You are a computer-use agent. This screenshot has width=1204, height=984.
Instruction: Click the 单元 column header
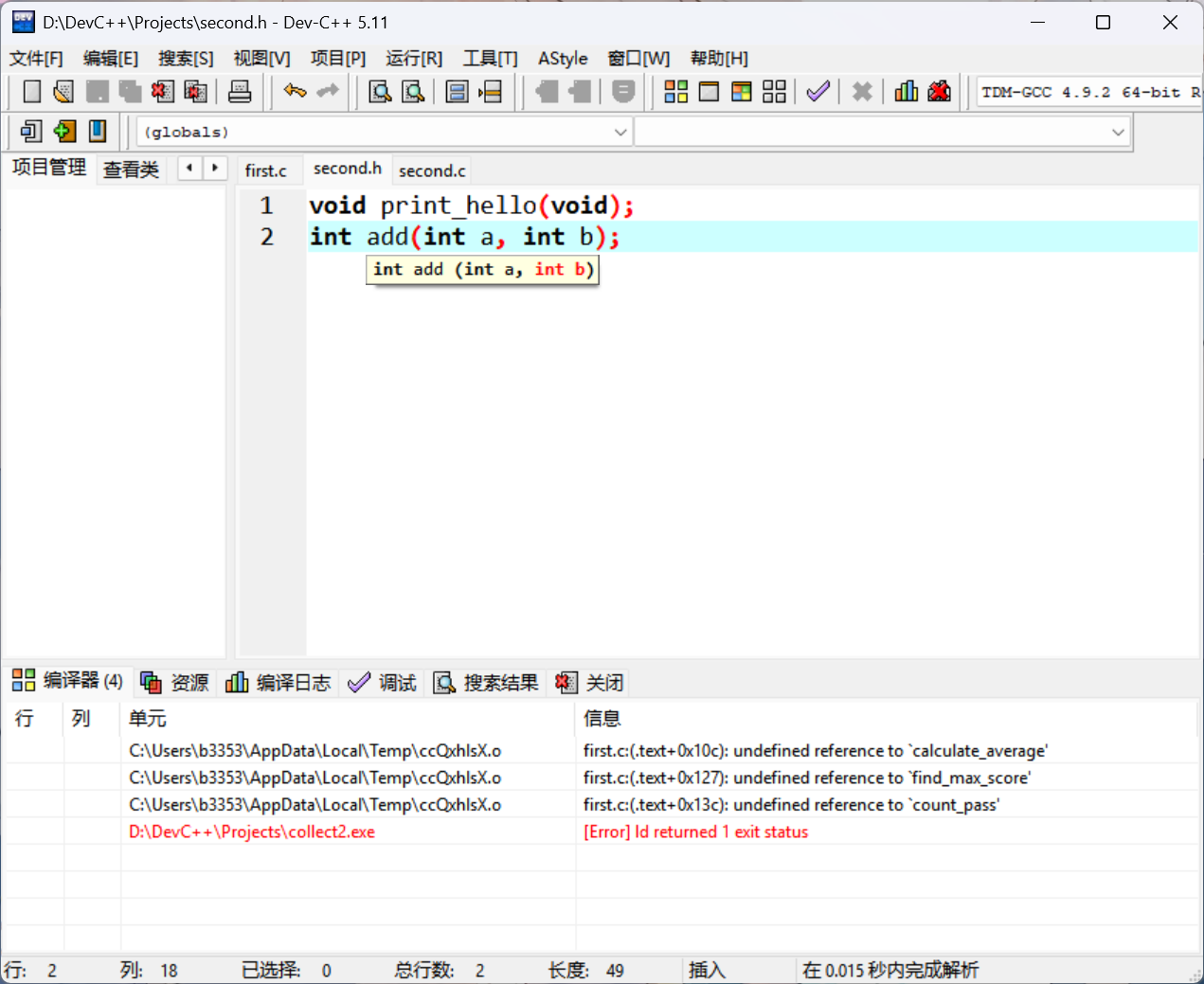click(348, 719)
